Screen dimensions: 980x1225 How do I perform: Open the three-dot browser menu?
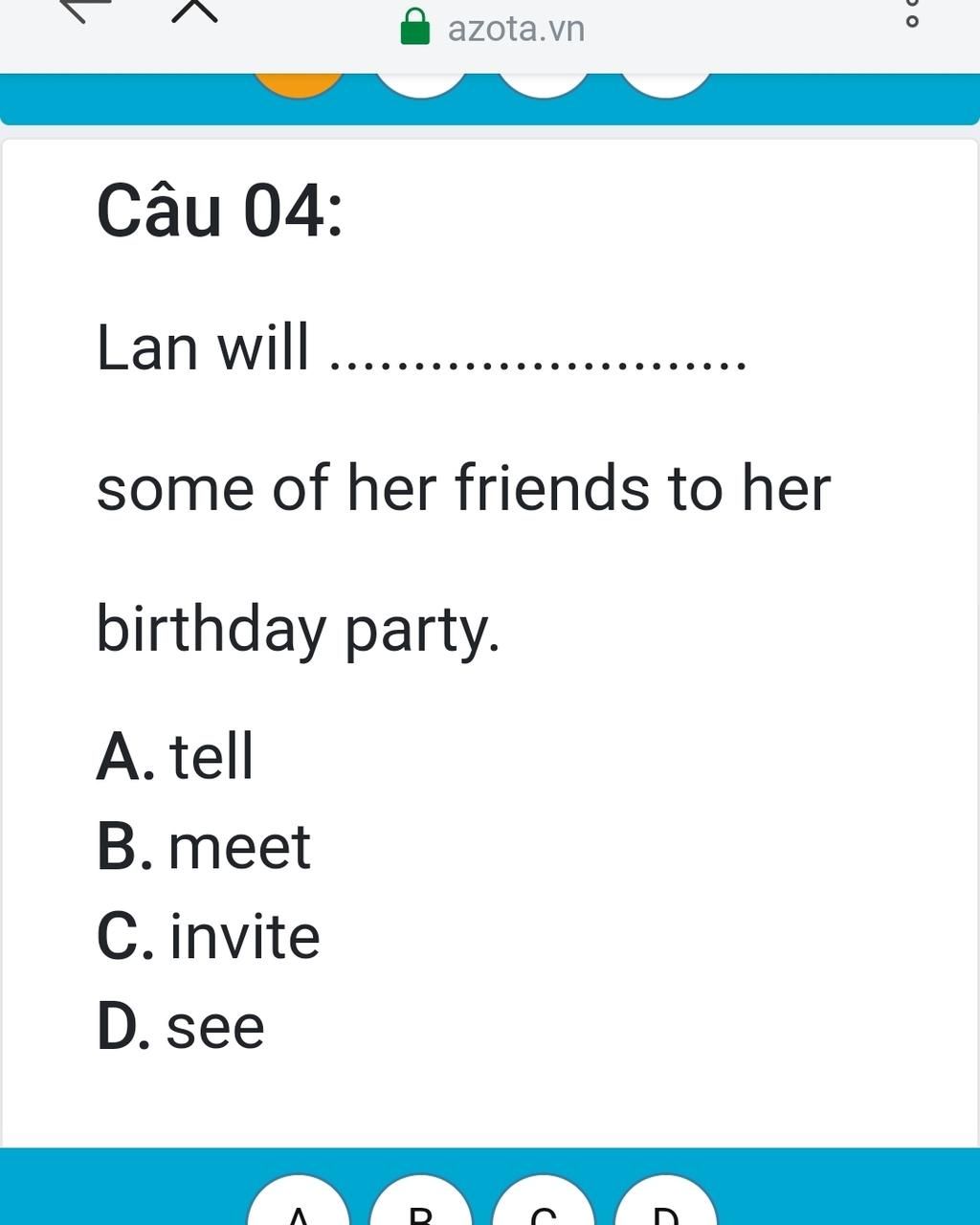(912, 12)
